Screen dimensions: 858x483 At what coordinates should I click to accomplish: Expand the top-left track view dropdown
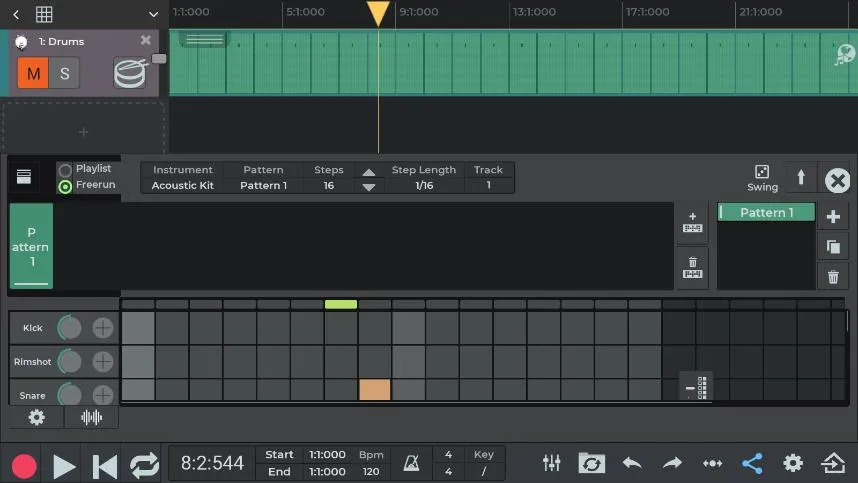tap(153, 15)
